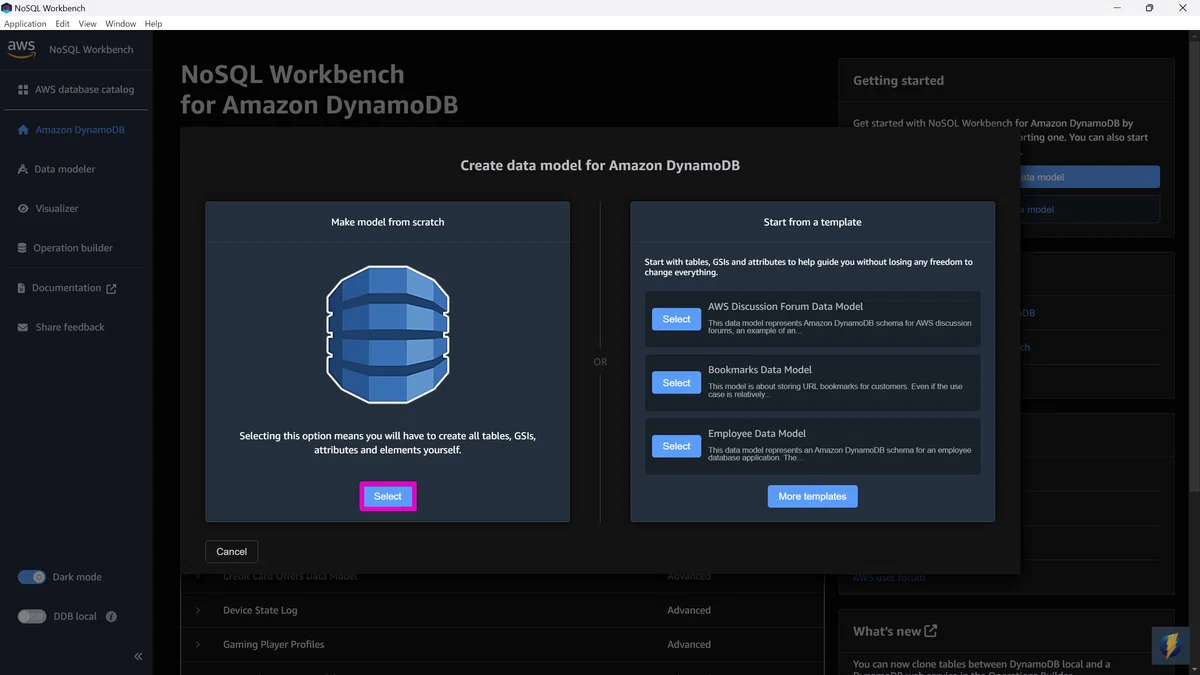Click the DynamoDB database illustration
Screen dimensions: 1200x675
(388, 334)
